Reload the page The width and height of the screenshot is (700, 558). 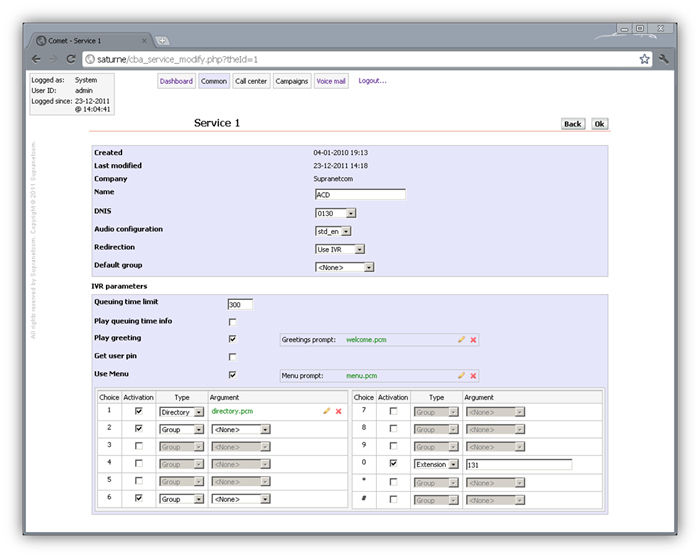coord(71,59)
